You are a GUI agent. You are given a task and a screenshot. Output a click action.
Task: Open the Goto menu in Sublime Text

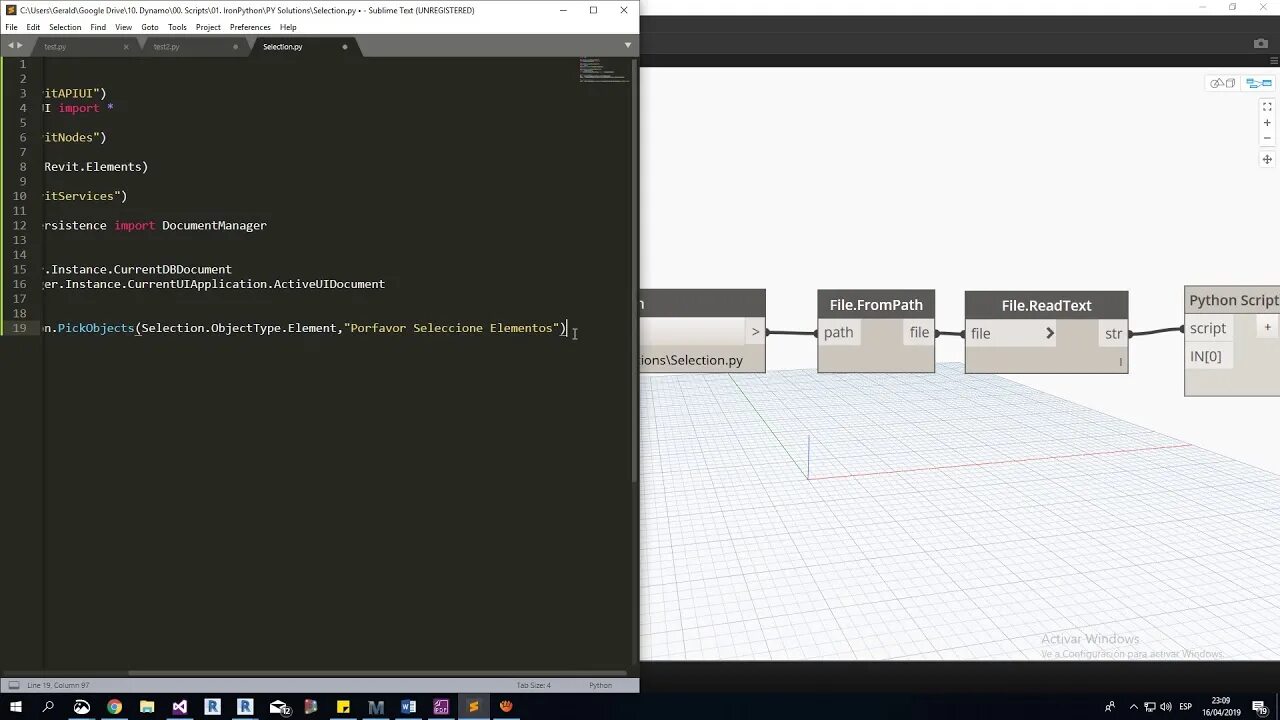[x=150, y=27]
